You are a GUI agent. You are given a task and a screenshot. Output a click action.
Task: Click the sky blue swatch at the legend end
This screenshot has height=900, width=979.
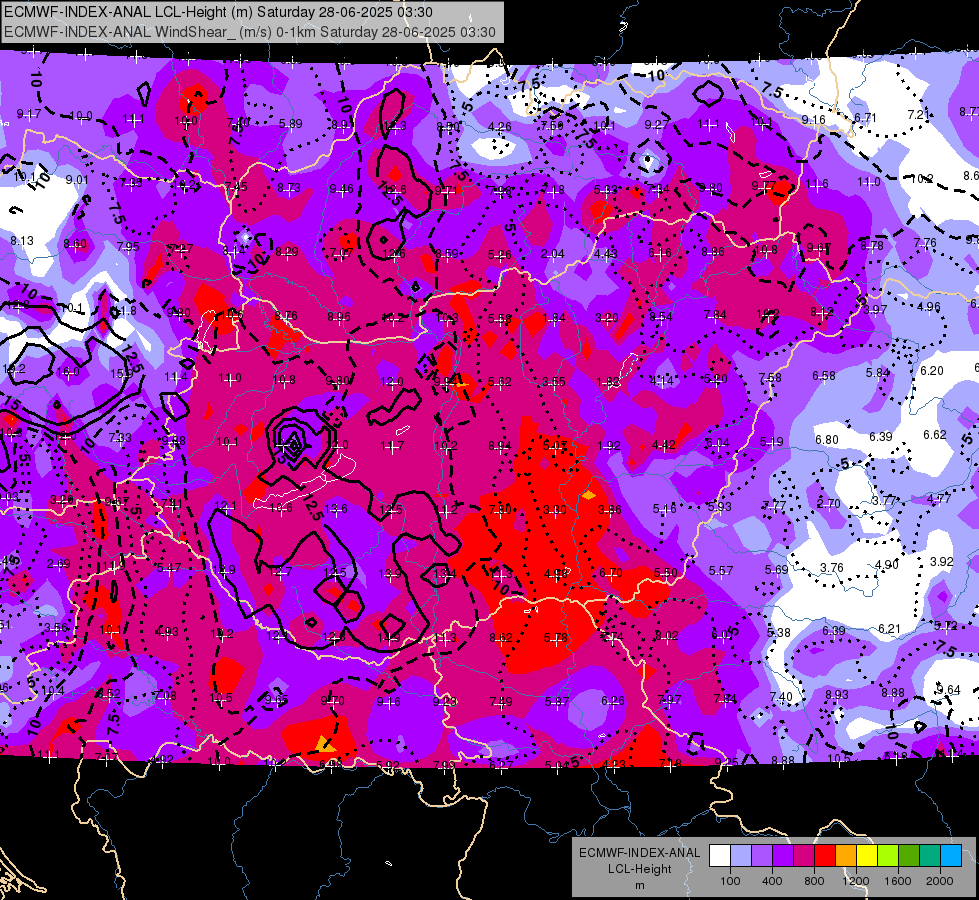coord(951,855)
